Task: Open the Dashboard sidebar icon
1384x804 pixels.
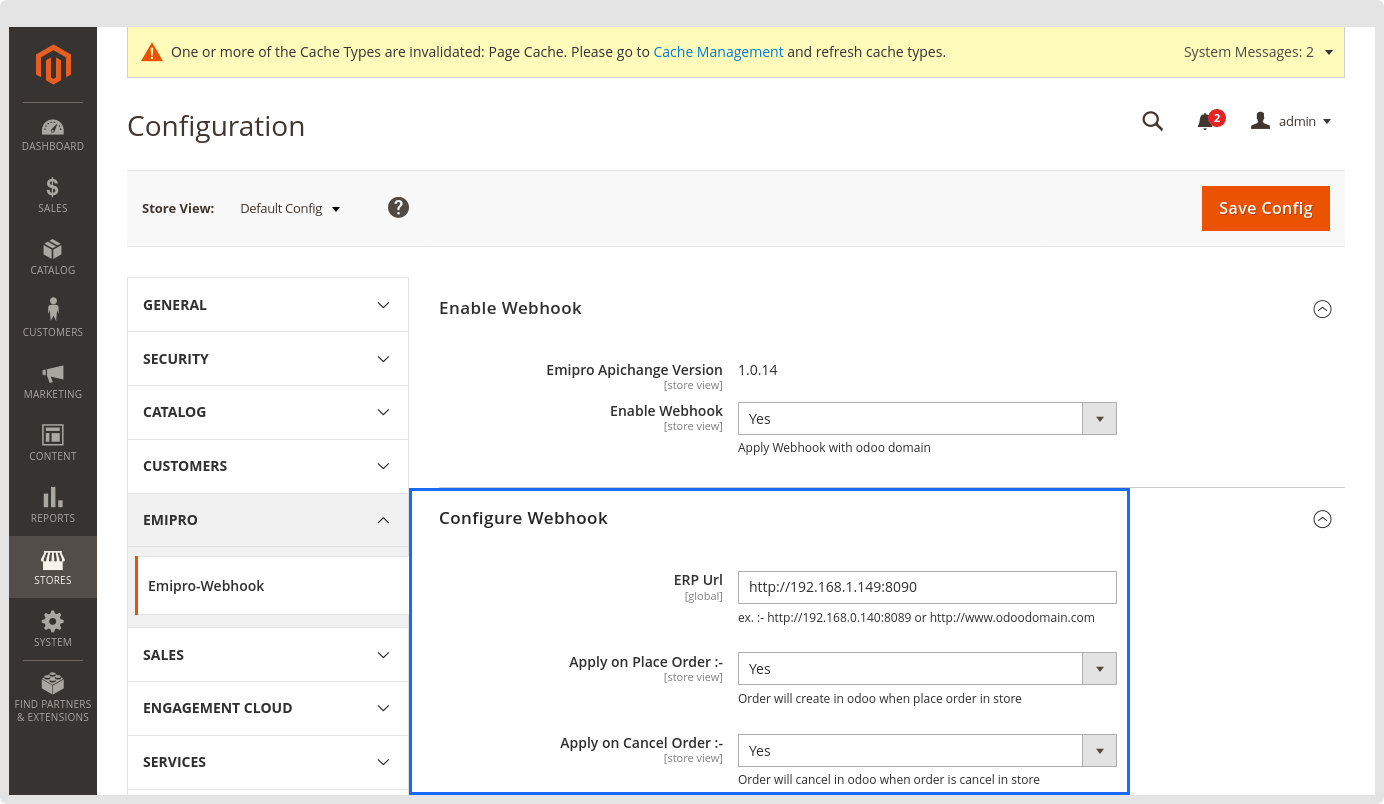Action: 53,135
